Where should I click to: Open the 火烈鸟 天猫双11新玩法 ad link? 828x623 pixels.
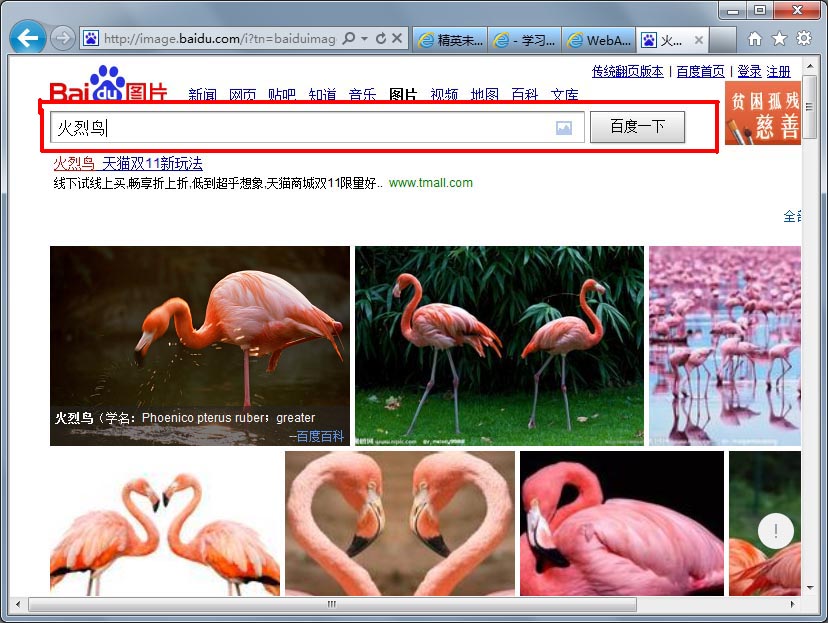[128, 163]
